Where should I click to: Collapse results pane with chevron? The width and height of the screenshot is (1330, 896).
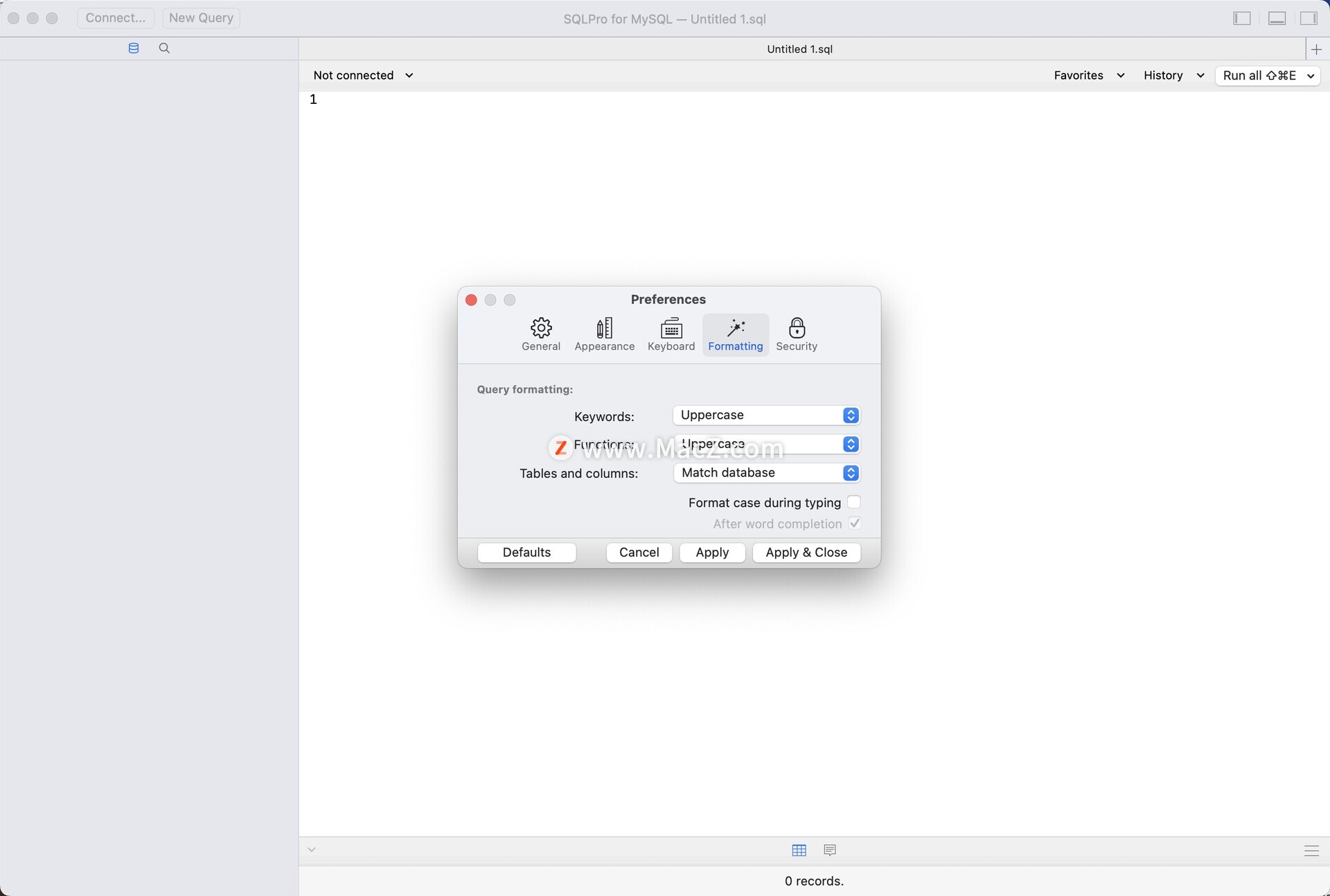click(x=312, y=850)
